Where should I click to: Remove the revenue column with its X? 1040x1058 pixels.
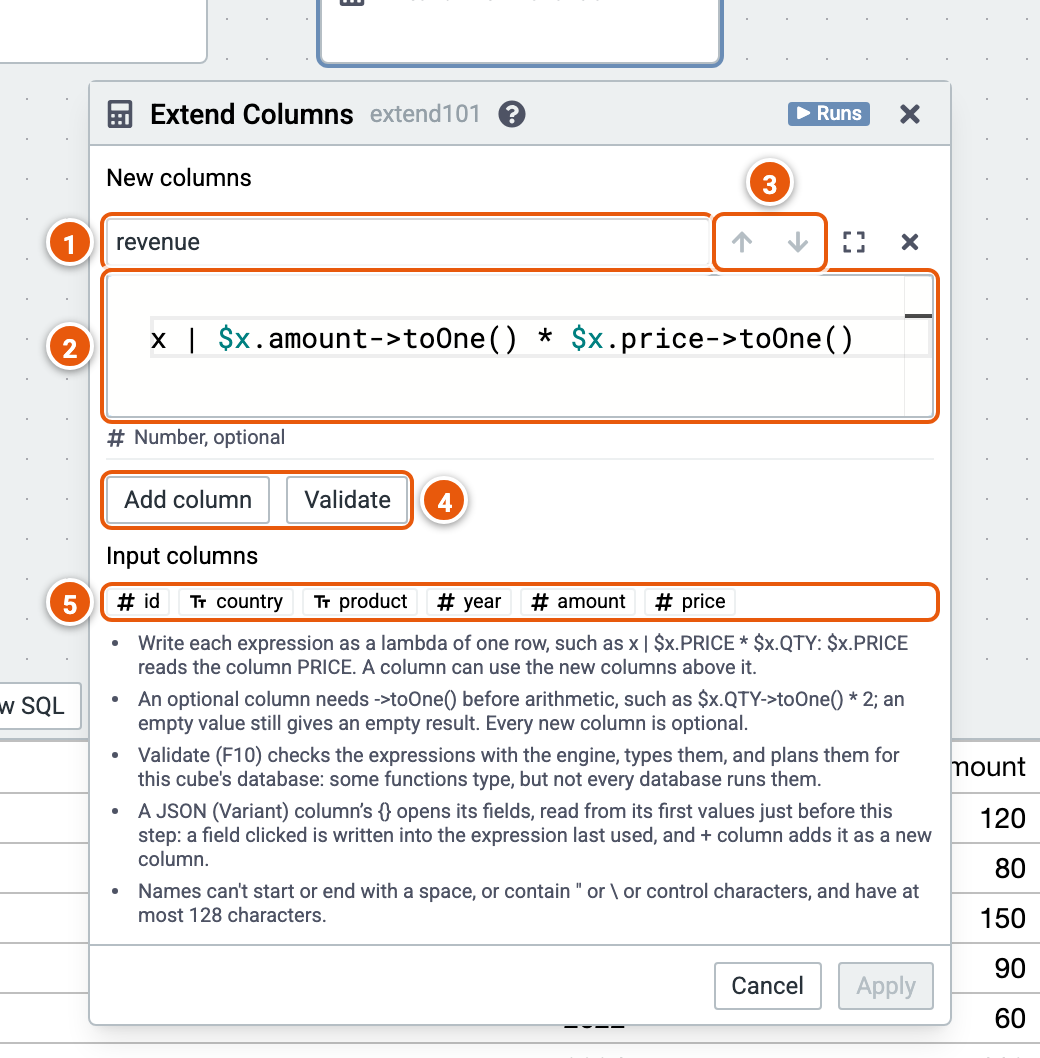point(909,242)
